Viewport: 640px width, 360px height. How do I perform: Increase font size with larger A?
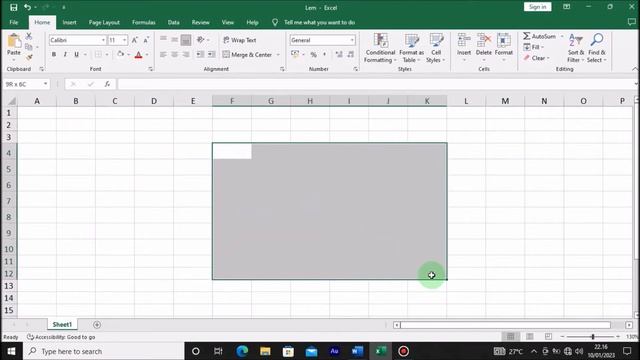tap(135, 40)
